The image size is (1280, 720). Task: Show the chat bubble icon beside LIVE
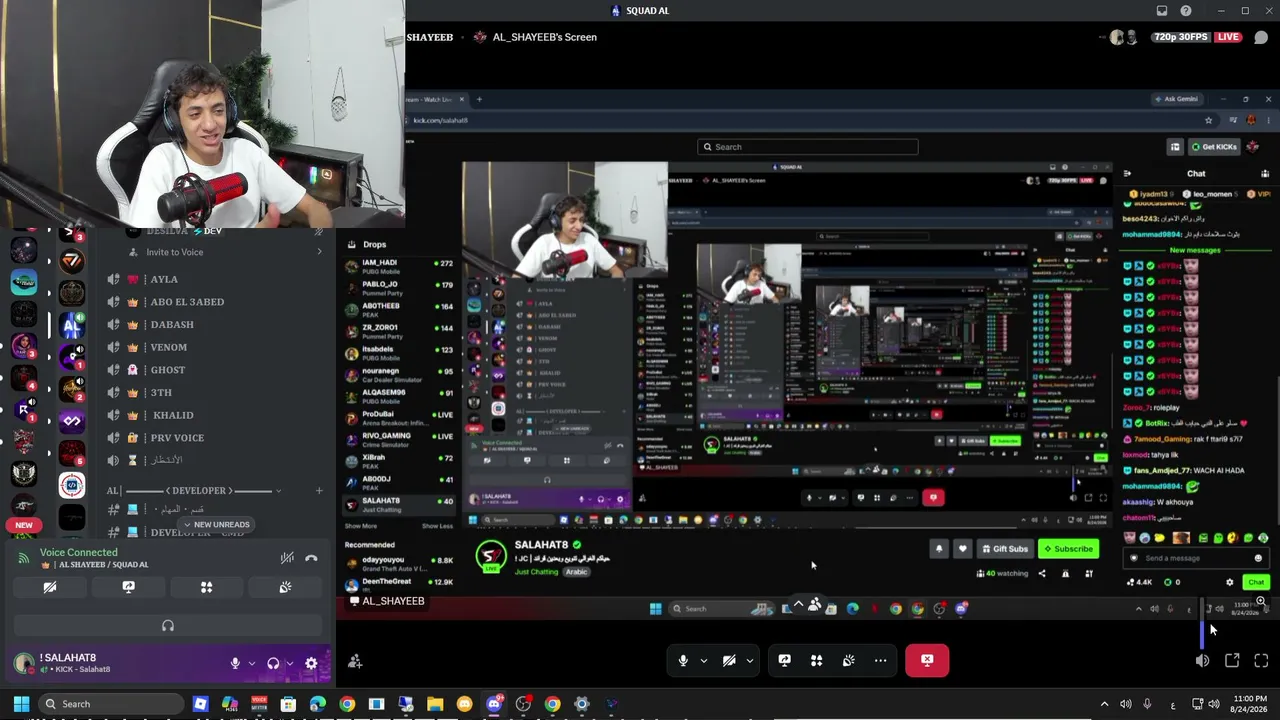coord(1261,37)
